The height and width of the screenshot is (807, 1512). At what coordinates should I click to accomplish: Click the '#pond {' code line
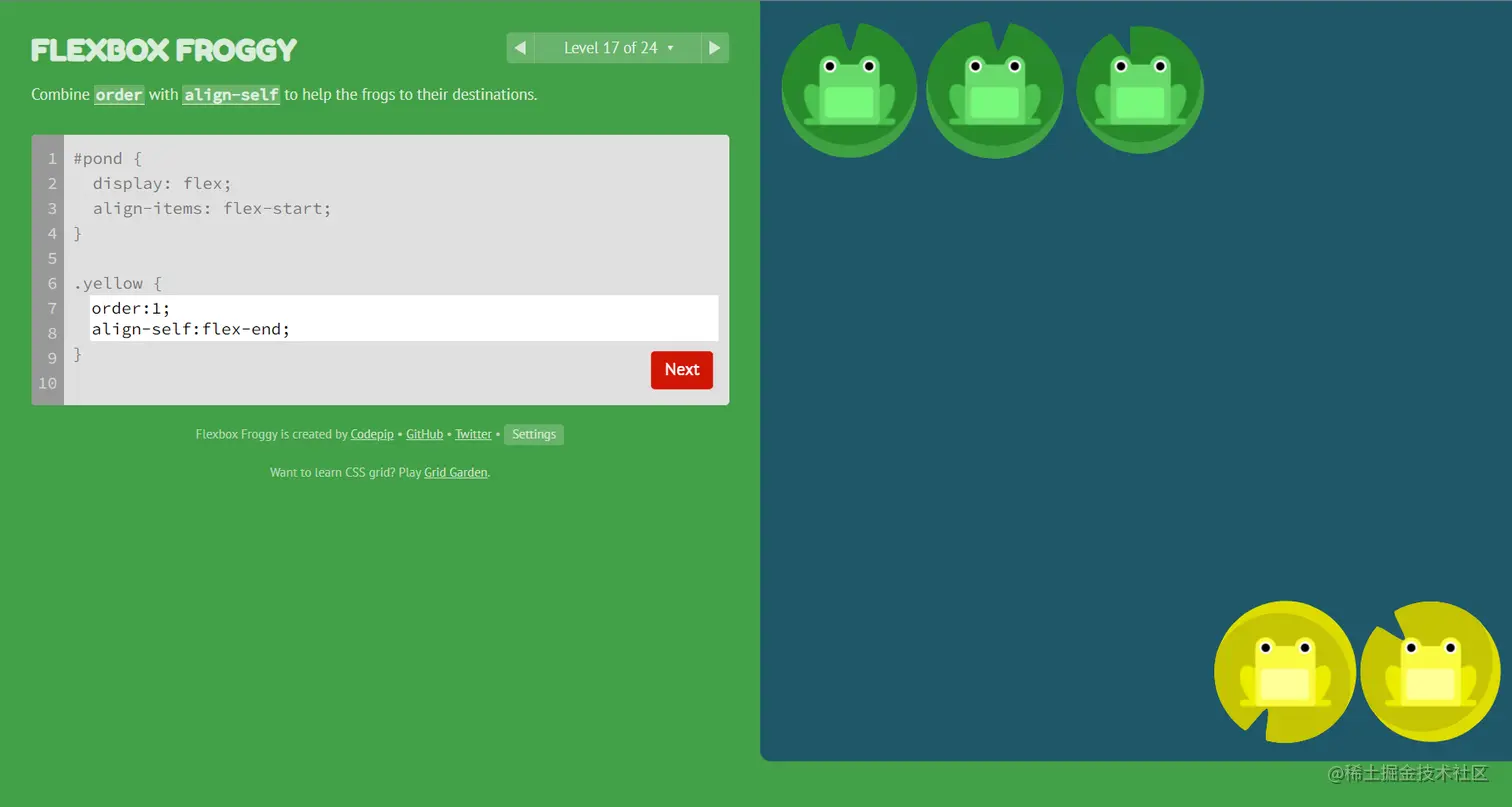click(x=108, y=159)
